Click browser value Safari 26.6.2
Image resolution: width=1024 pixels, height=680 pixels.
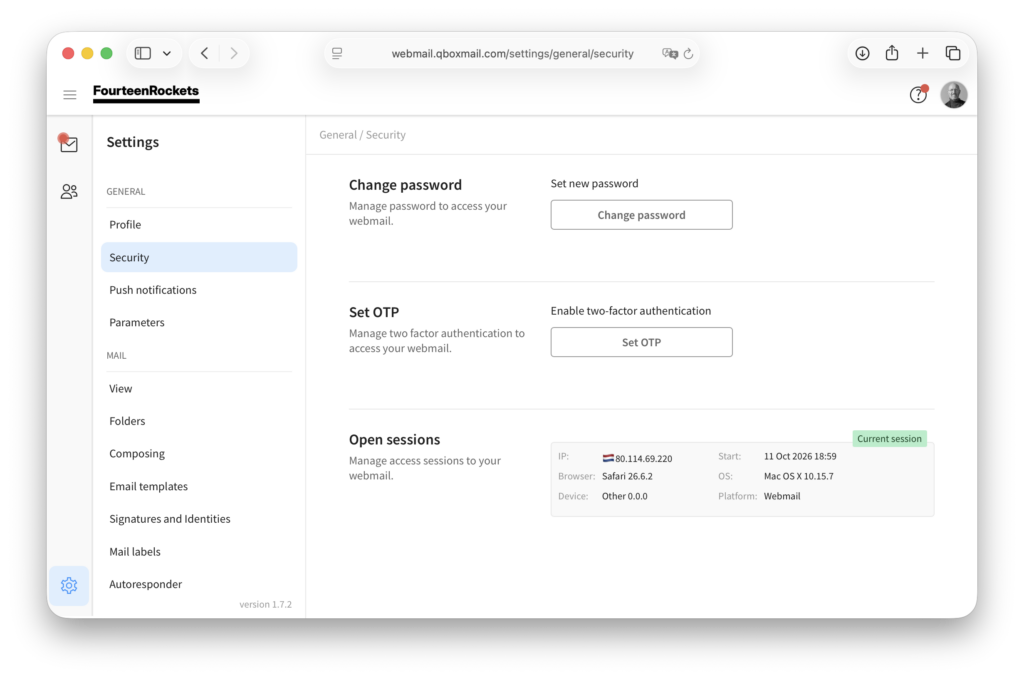627,477
